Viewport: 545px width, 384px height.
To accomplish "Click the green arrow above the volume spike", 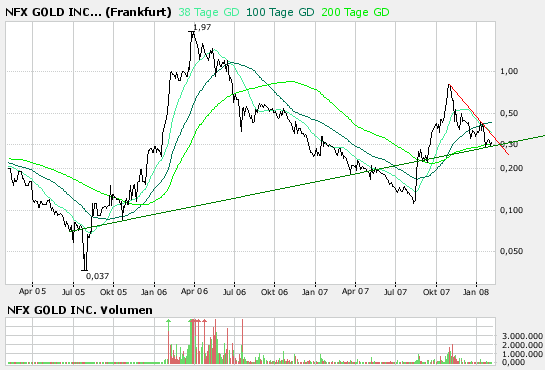I will 169,321.
